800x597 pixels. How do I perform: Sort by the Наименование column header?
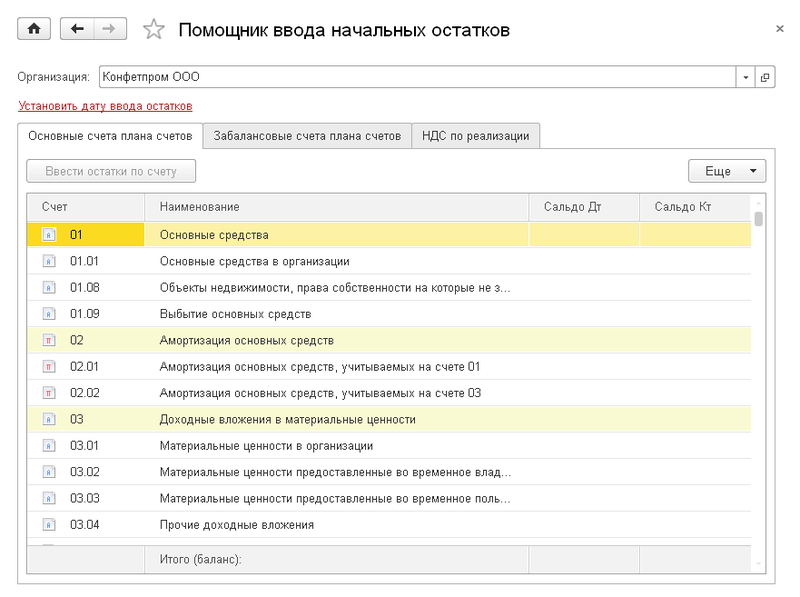[337, 207]
